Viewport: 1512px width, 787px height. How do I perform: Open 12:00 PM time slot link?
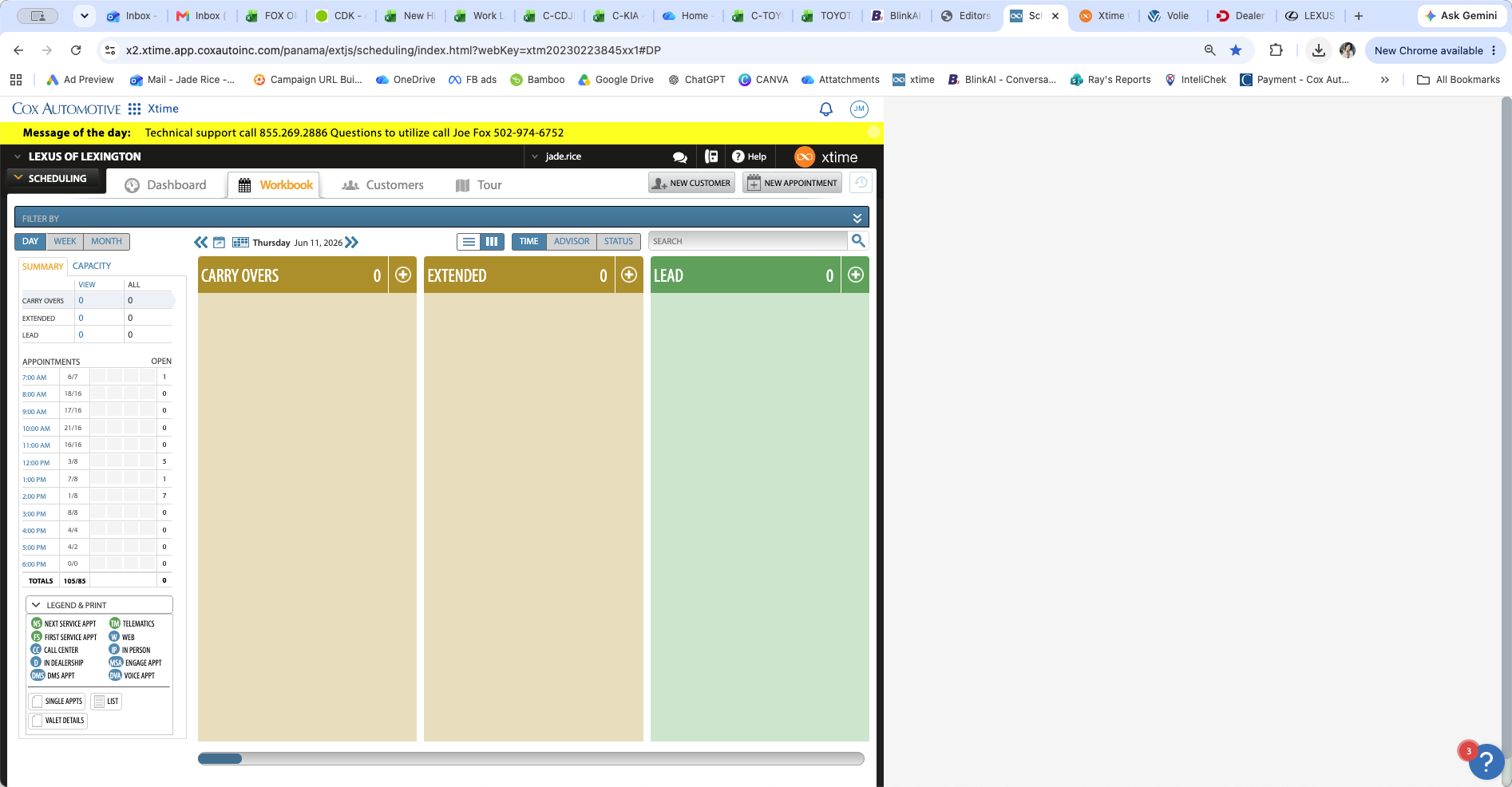click(x=36, y=463)
